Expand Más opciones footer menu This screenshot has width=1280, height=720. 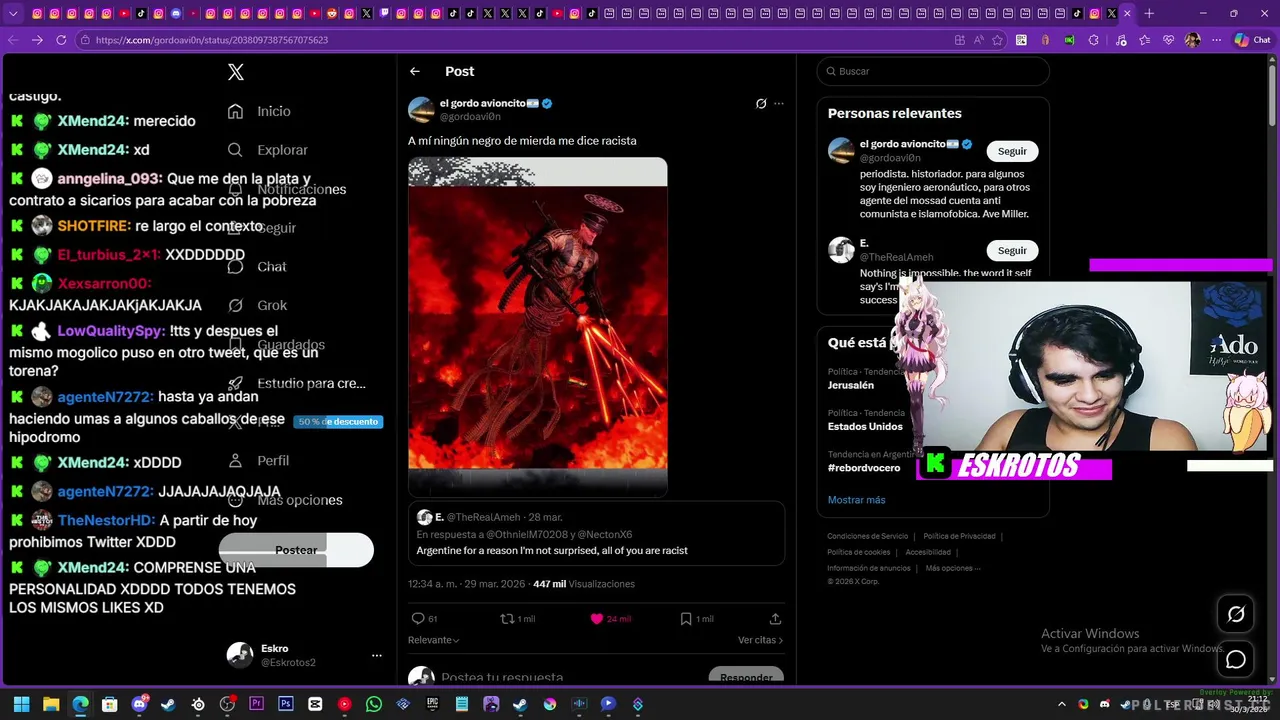(953, 568)
